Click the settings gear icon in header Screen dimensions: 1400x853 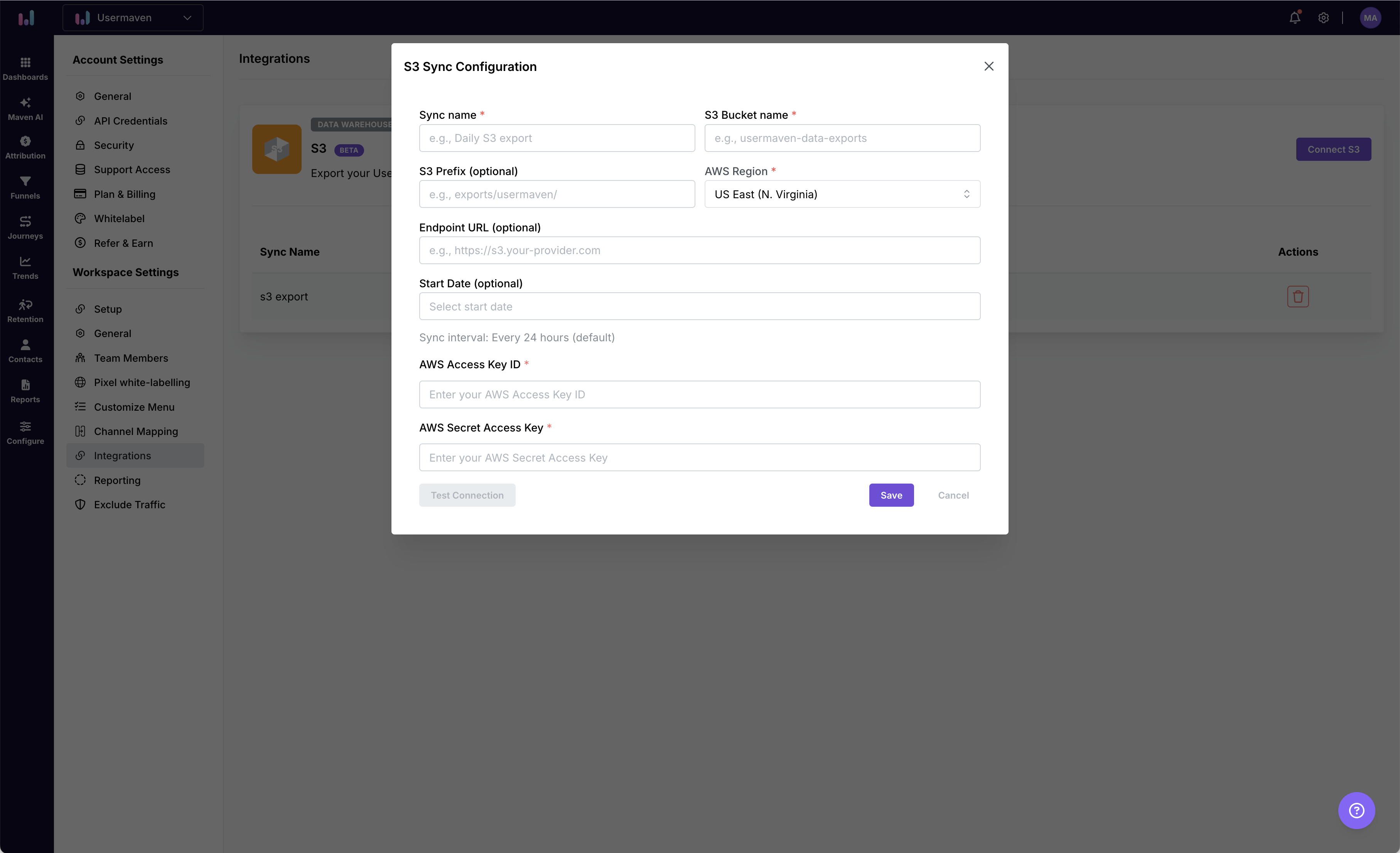(1323, 18)
